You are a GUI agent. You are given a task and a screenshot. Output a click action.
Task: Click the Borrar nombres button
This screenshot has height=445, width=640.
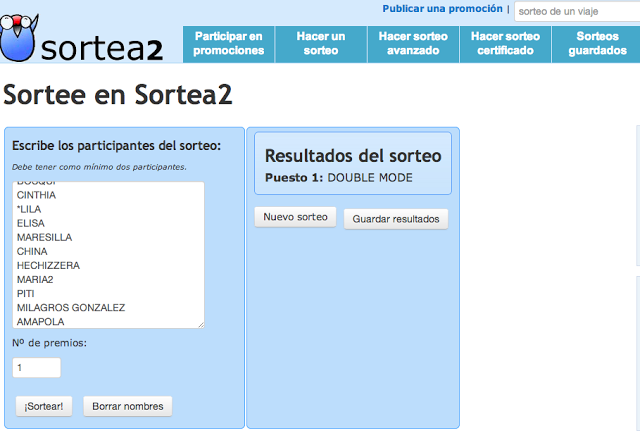(x=128, y=406)
